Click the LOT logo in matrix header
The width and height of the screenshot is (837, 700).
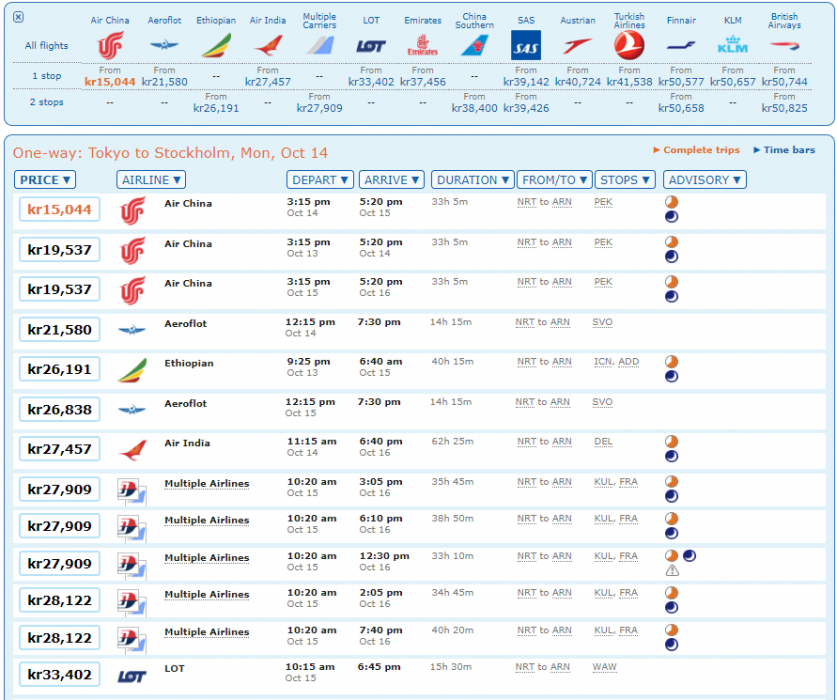pyautogui.click(x=371, y=46)
